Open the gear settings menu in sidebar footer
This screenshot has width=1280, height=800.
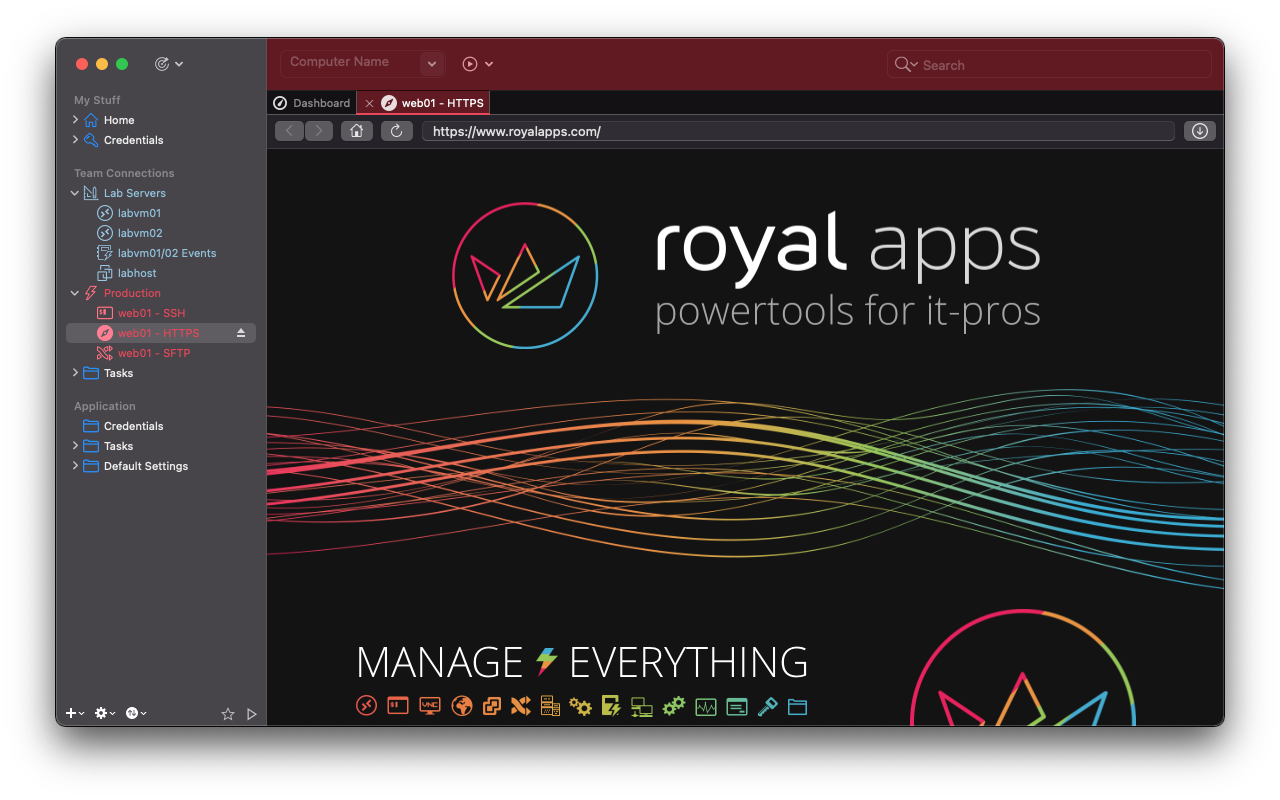(x=104, y=713)
